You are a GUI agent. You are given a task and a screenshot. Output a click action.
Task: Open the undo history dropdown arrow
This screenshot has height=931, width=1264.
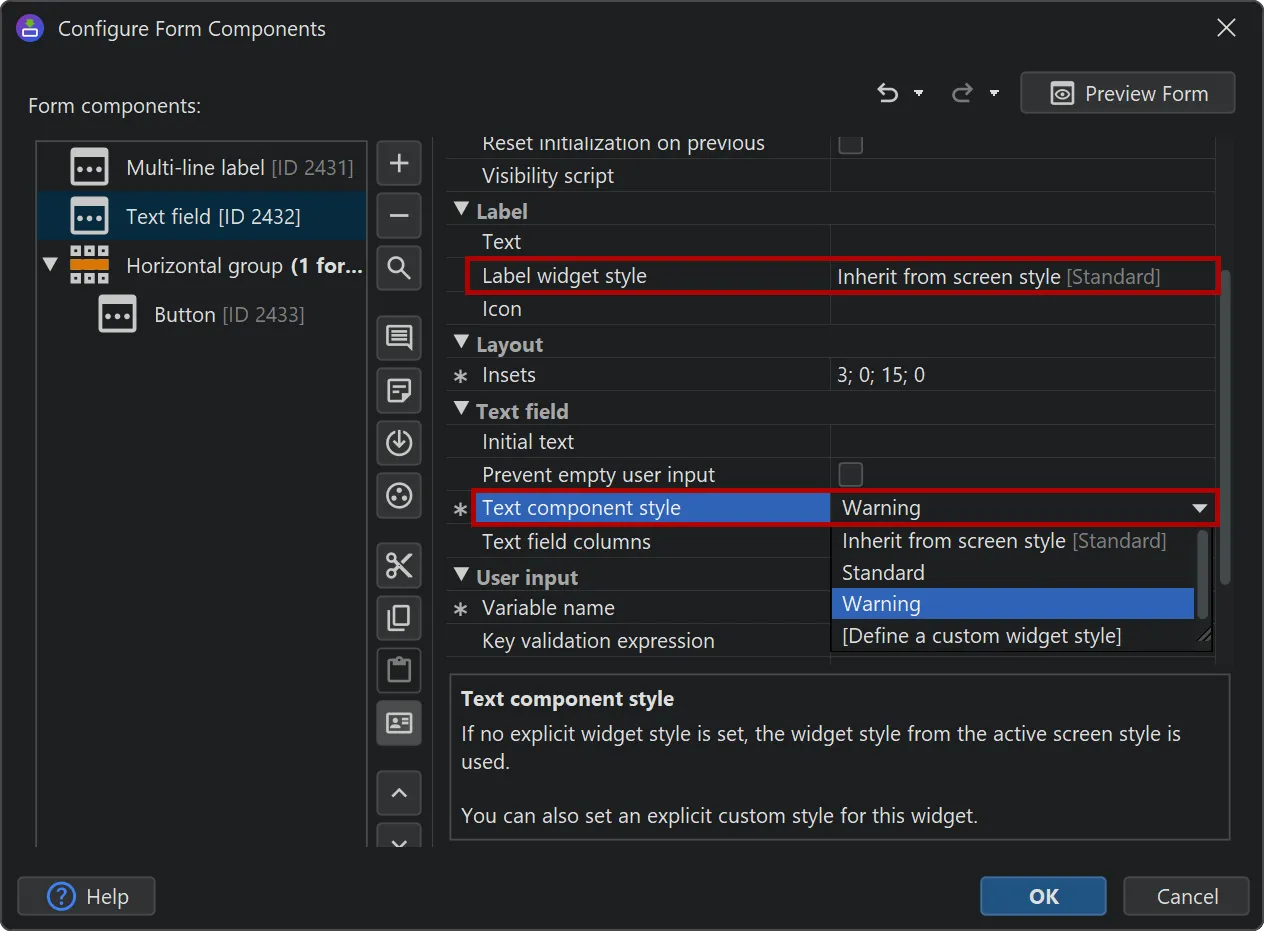click(x=919, y=93)
